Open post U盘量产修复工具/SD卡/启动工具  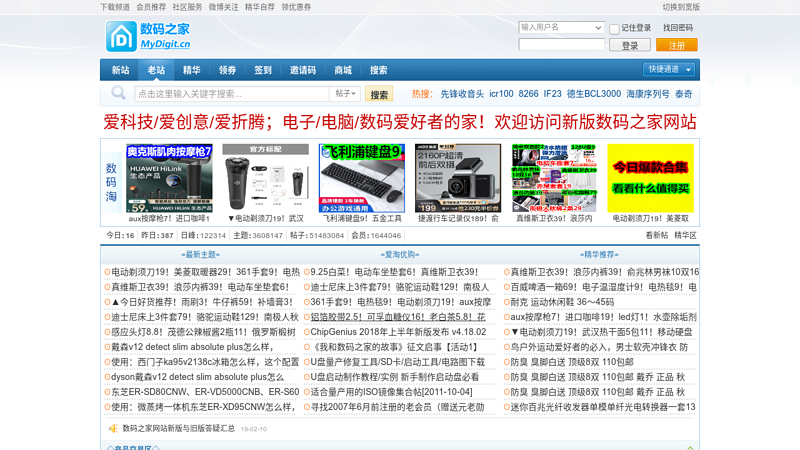tap(397, 362)
